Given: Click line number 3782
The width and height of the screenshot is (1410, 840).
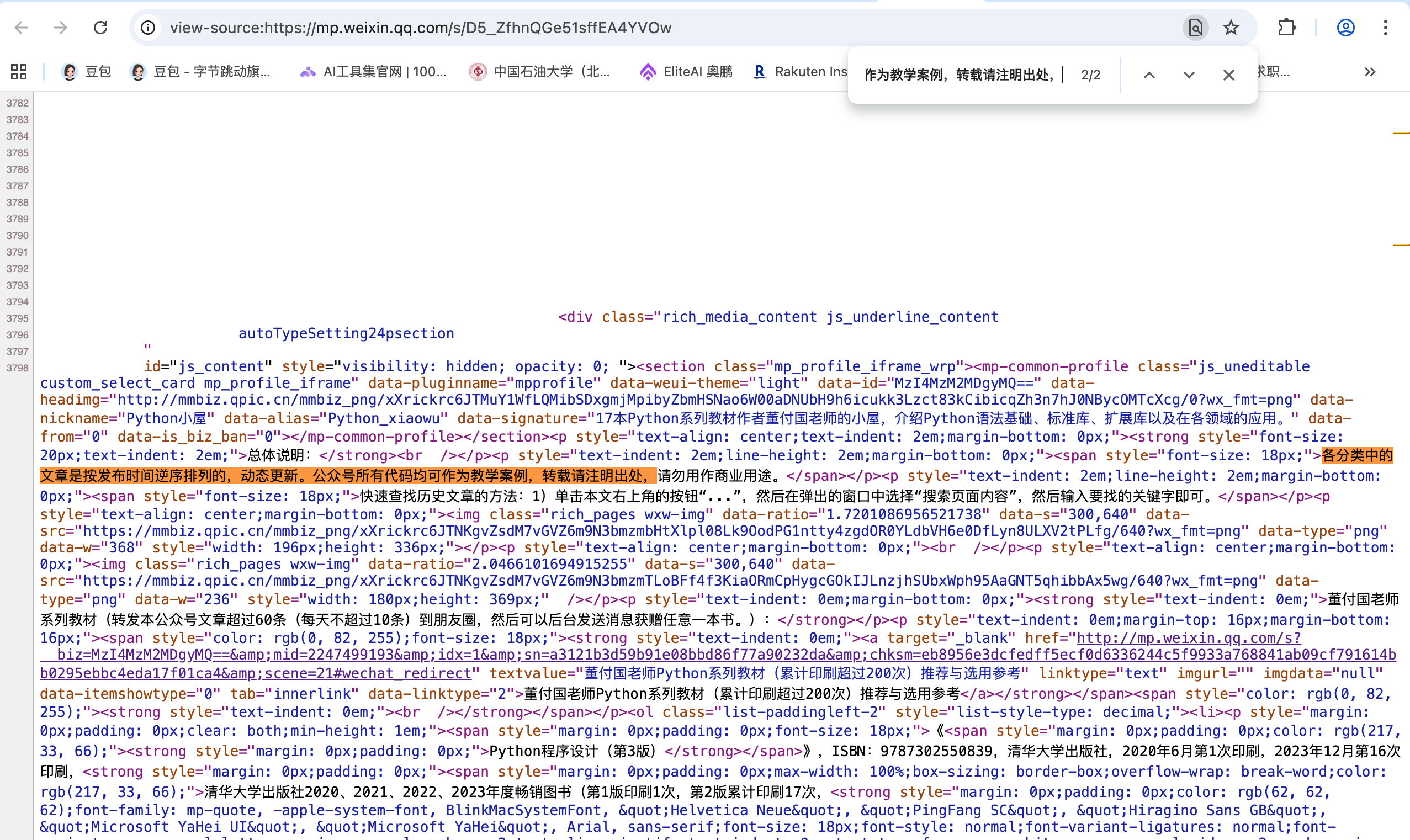Looking at the screenshot, I should (x=18, y=103).
